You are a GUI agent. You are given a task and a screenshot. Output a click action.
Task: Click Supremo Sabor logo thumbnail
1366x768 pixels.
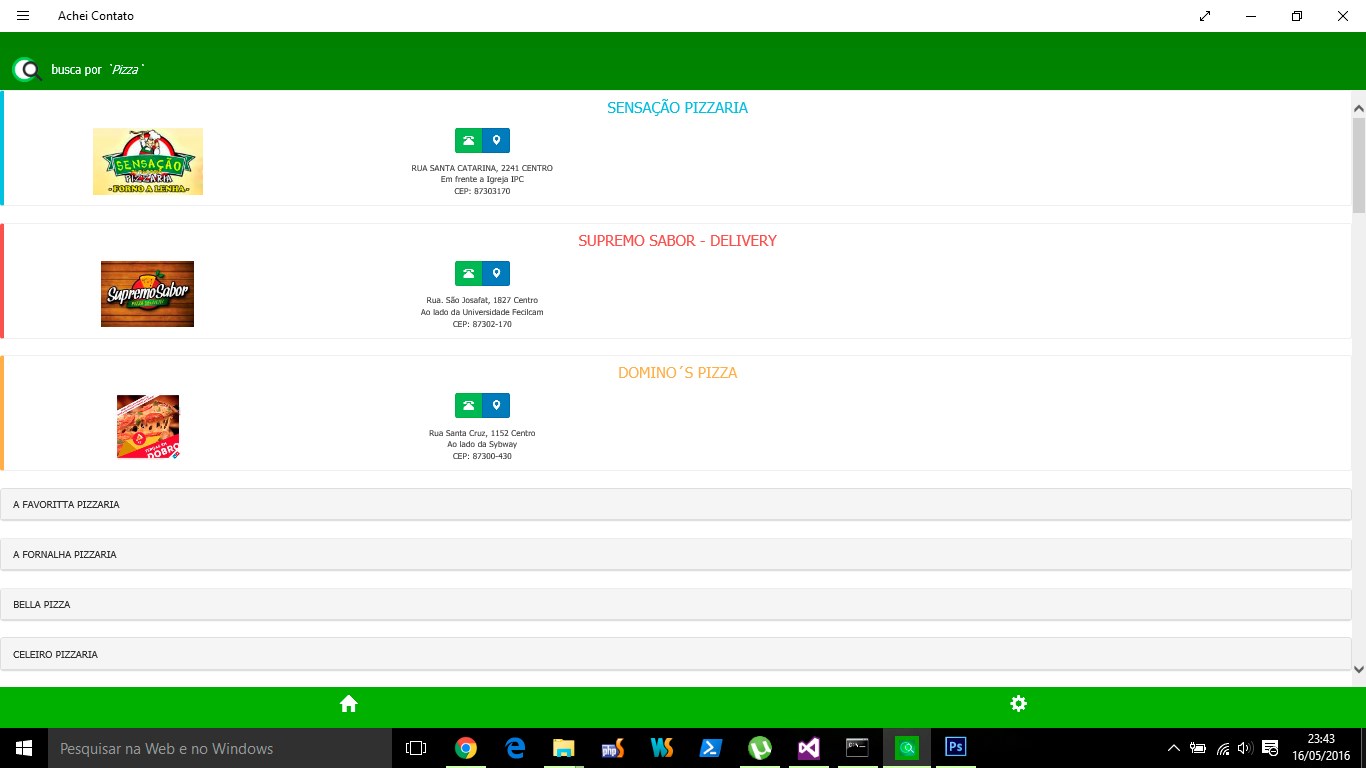click(147, 294)
